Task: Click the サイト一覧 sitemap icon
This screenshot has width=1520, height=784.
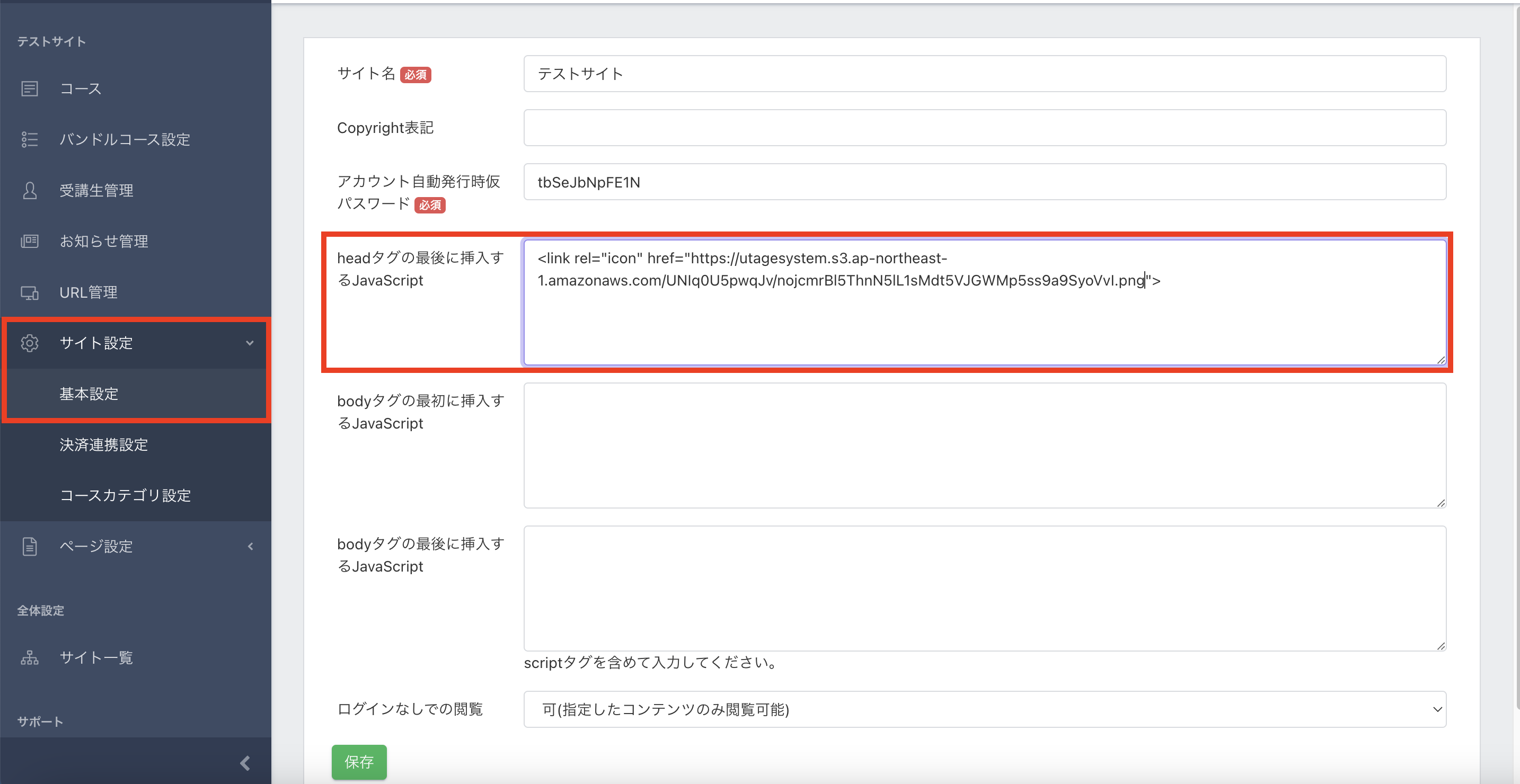Action: [x=30, y=657]
